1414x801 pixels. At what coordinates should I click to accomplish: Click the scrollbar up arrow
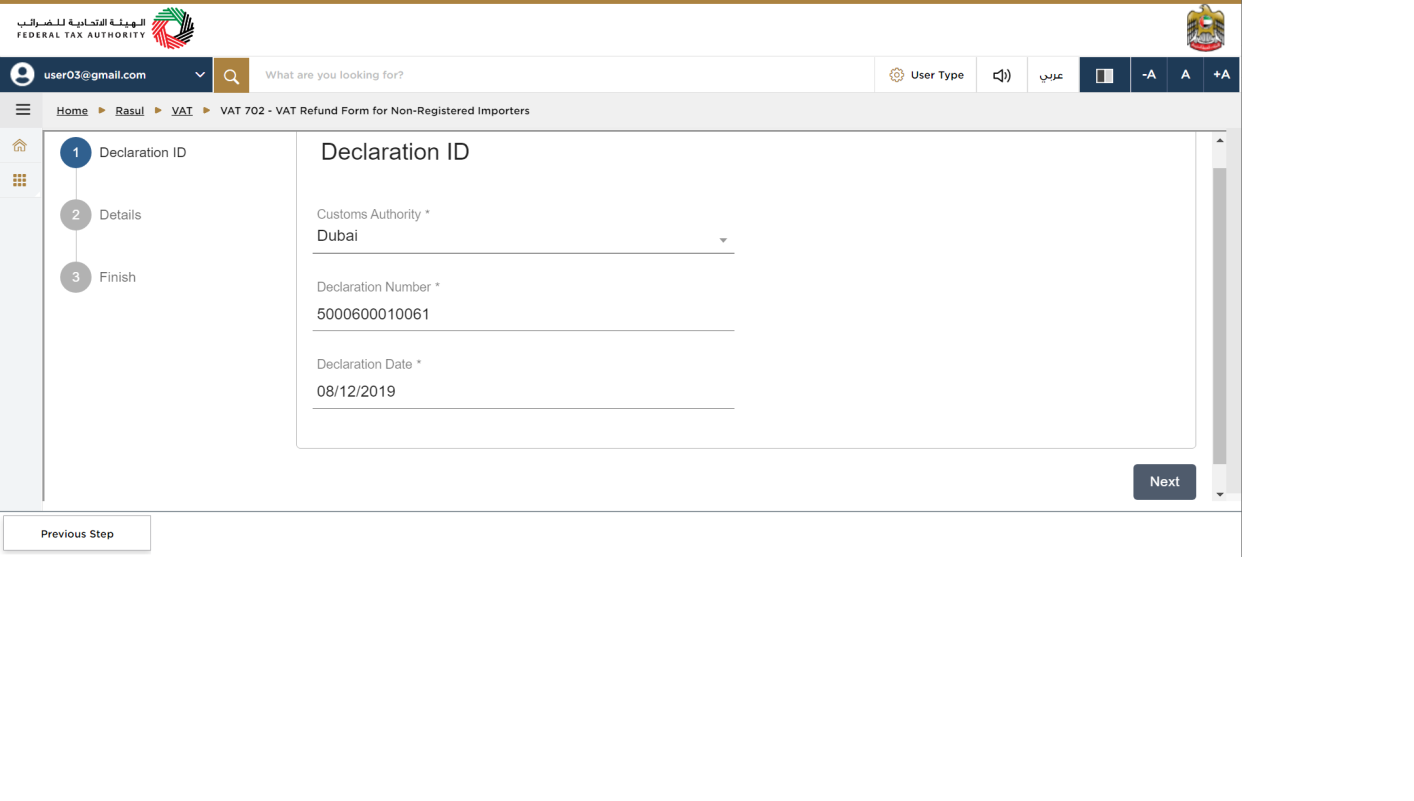coord(1219,140)
